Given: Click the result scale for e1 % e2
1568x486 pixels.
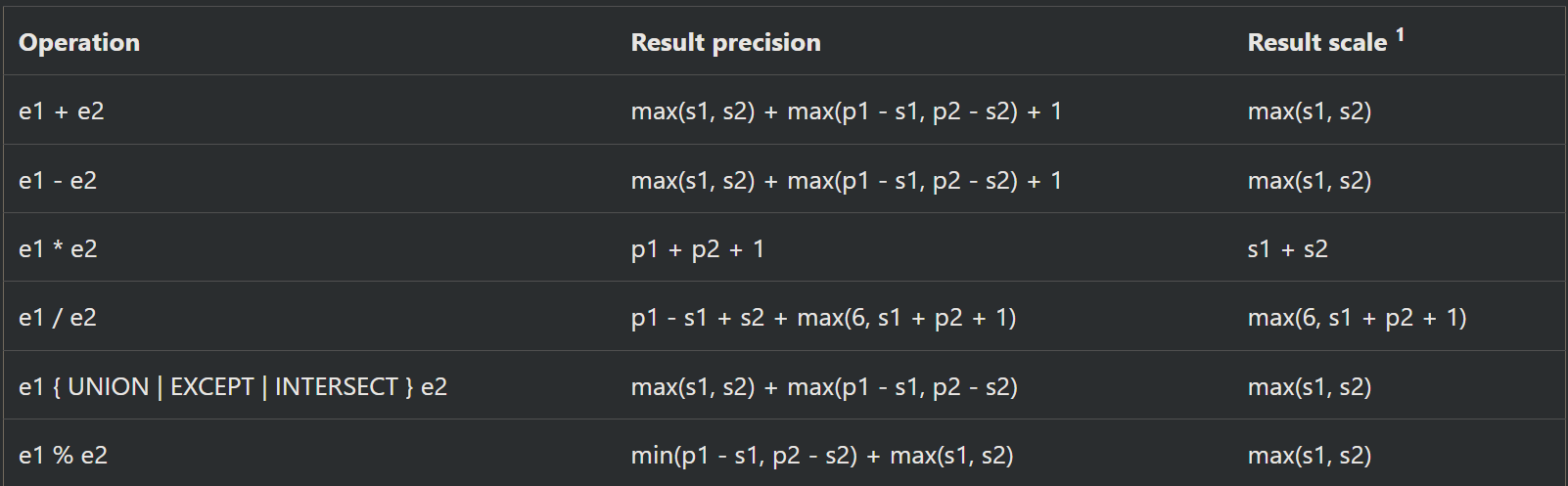Looking at the screenshot, I should coord(1309,456).
